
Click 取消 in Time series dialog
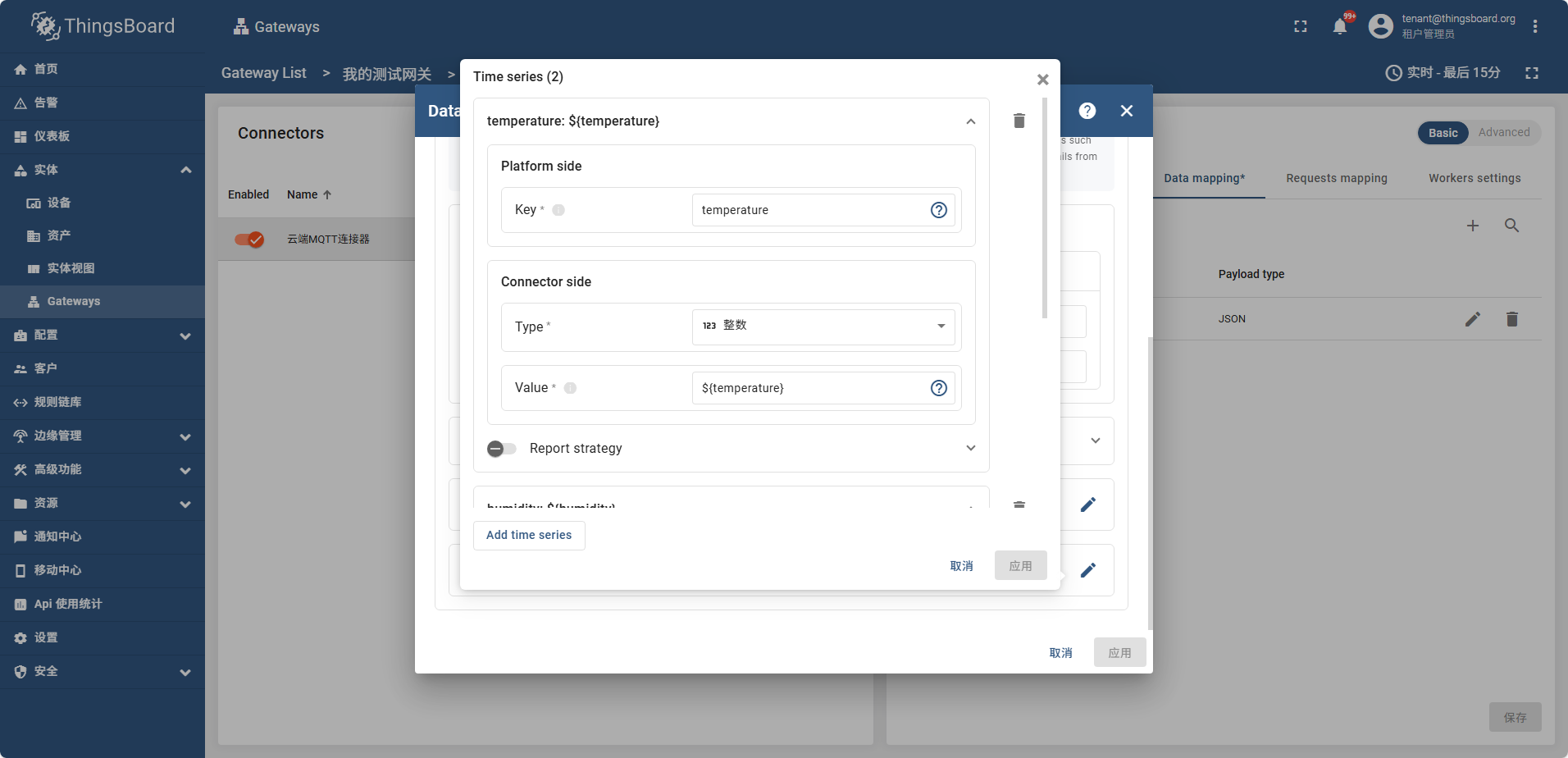pos(961,566)
